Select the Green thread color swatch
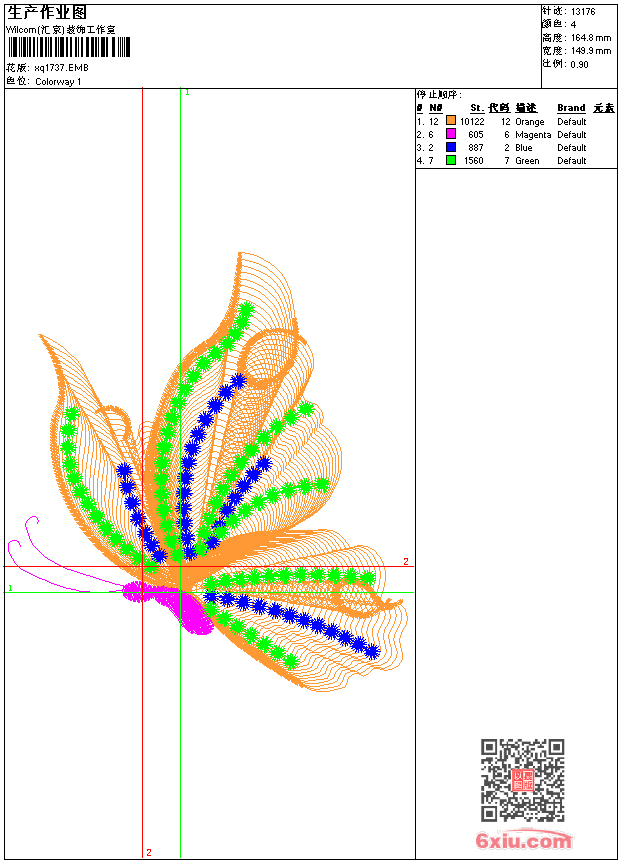 coord(450,160)
